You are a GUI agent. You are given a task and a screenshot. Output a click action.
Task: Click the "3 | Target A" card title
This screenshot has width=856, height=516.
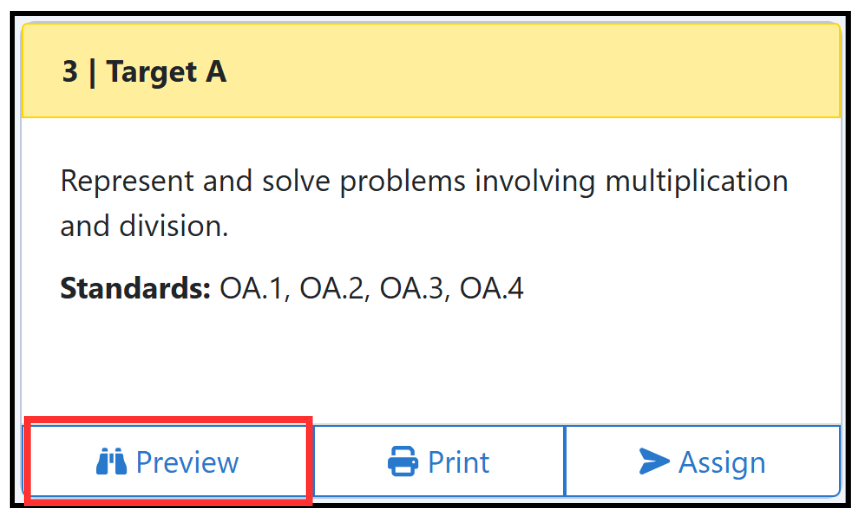click(x=144, y=72)
